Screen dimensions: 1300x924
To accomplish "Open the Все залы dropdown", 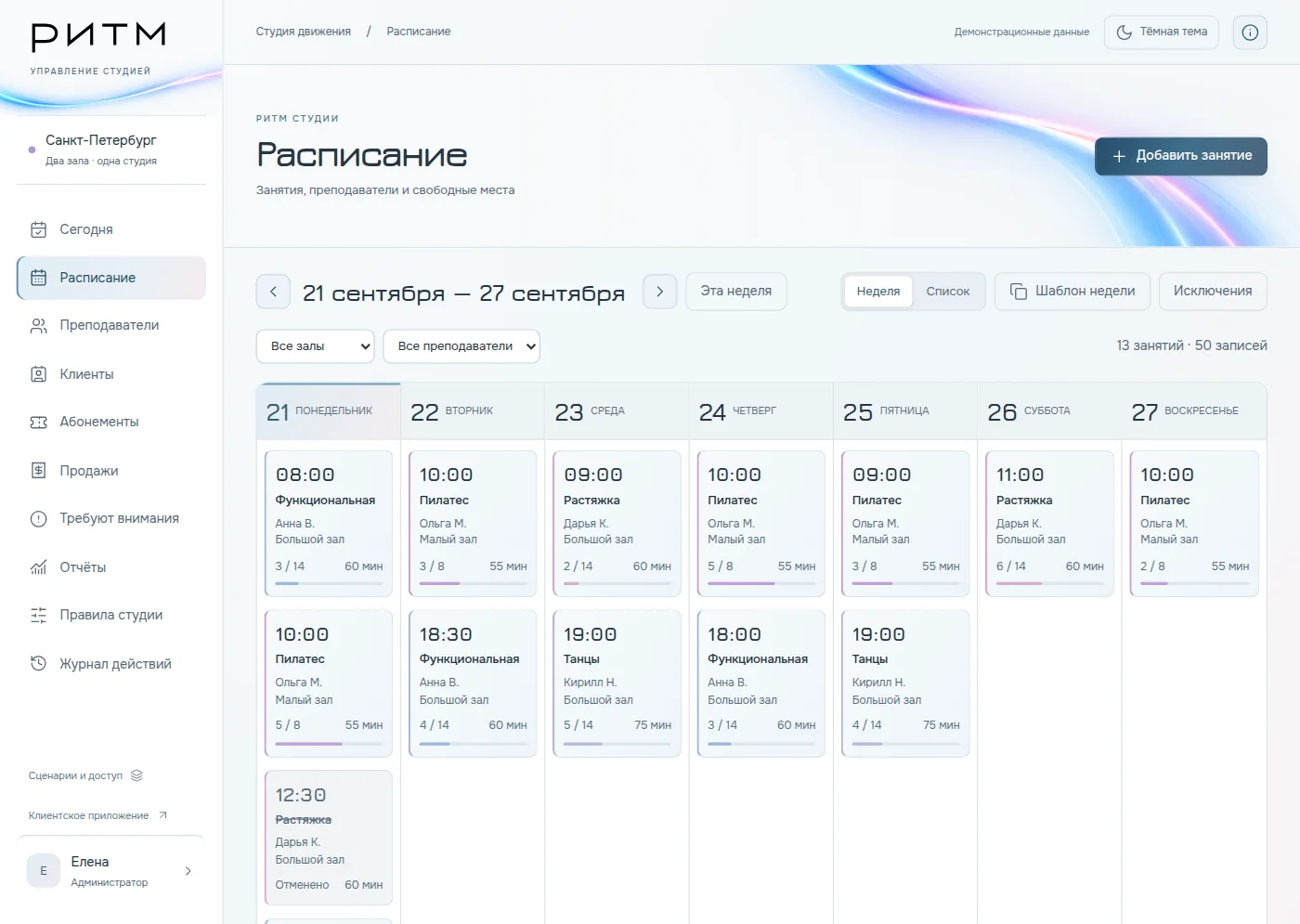I will 315,346.
